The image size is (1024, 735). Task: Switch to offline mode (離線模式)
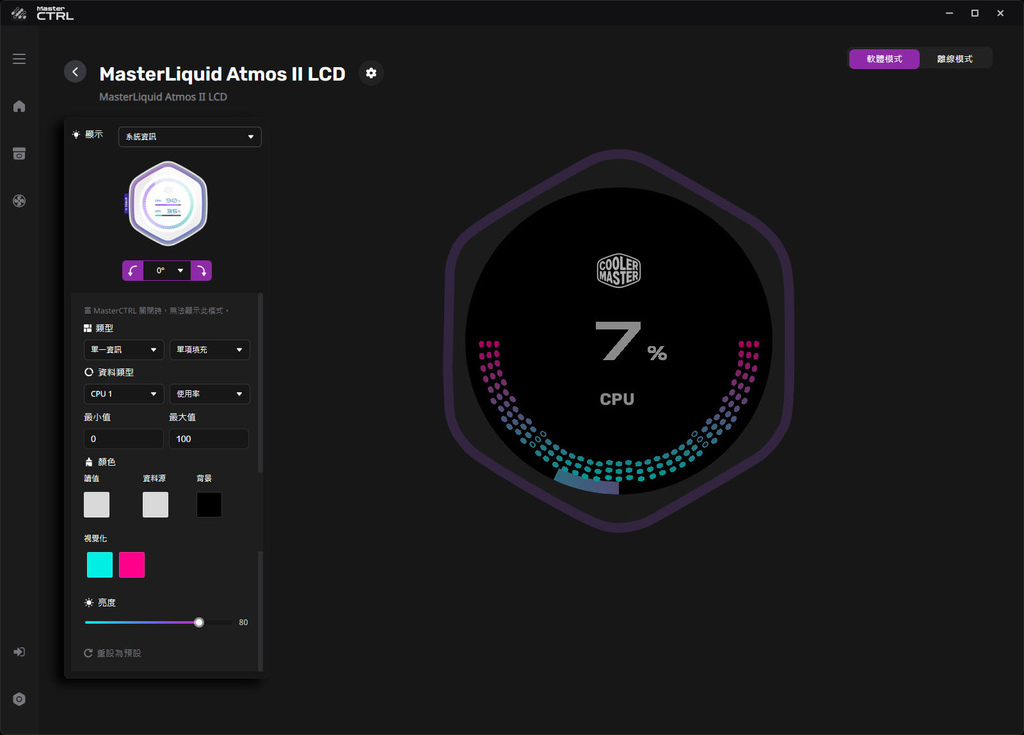pos(955,59)
